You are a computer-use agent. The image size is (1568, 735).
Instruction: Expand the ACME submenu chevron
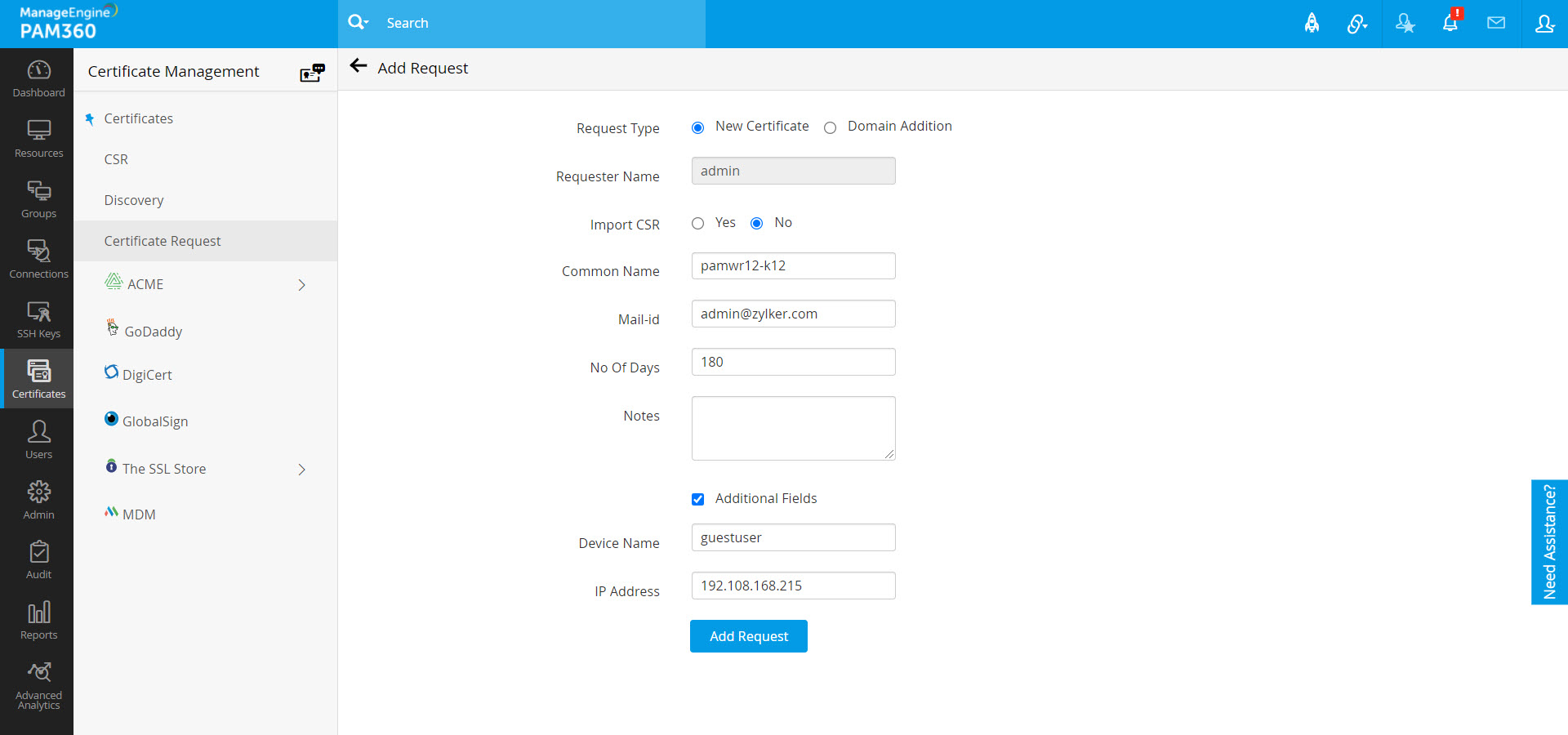(x=301, y=285)
